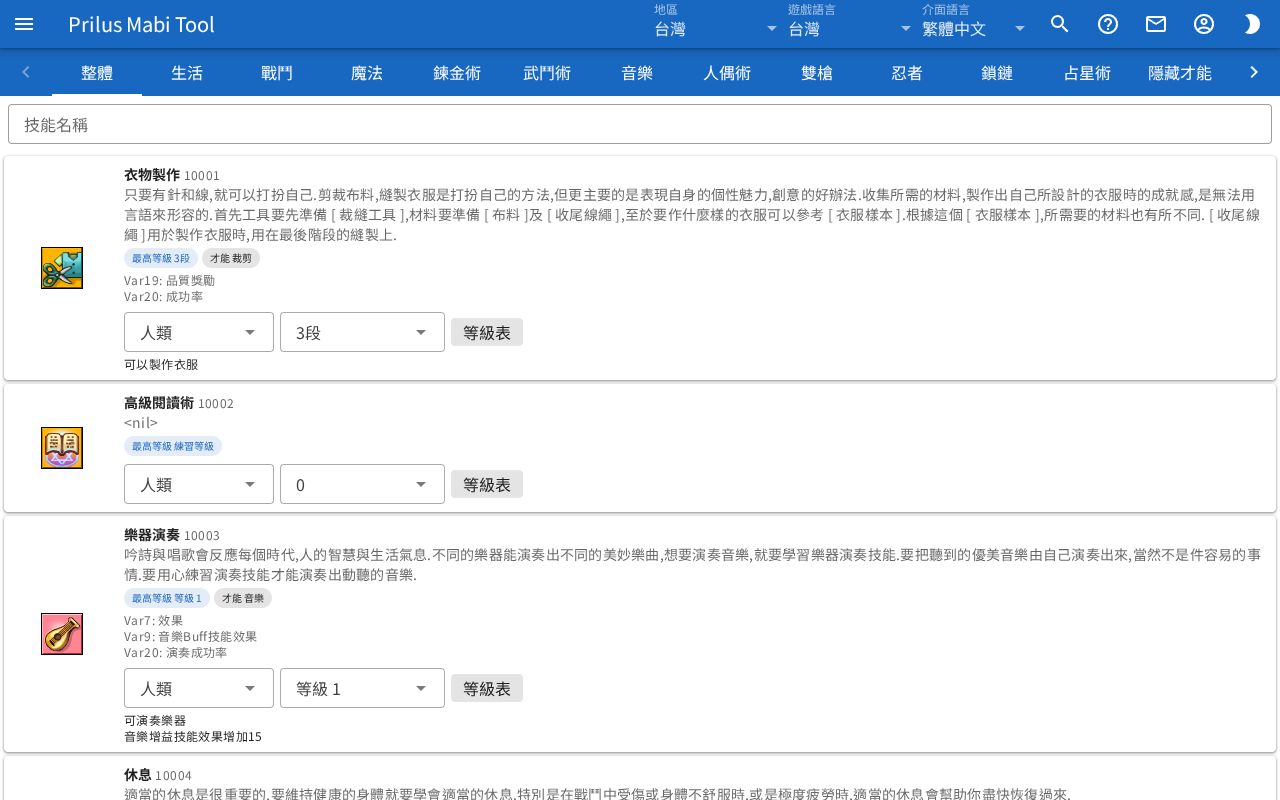The height and width of the screenshot is (800, 1280).
Task: Select the 整體 tab
Action: point(97,72)
